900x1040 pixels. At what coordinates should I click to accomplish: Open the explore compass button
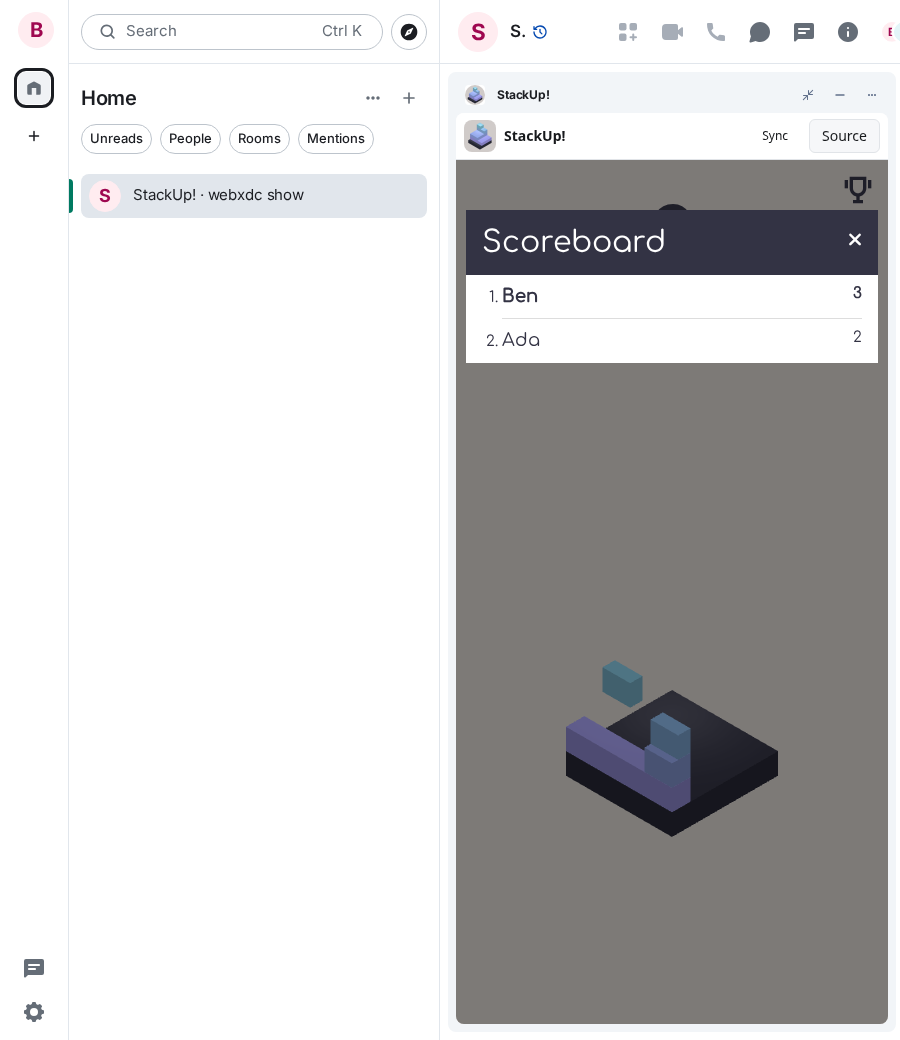pyautogui.click(x=409, y=32)
